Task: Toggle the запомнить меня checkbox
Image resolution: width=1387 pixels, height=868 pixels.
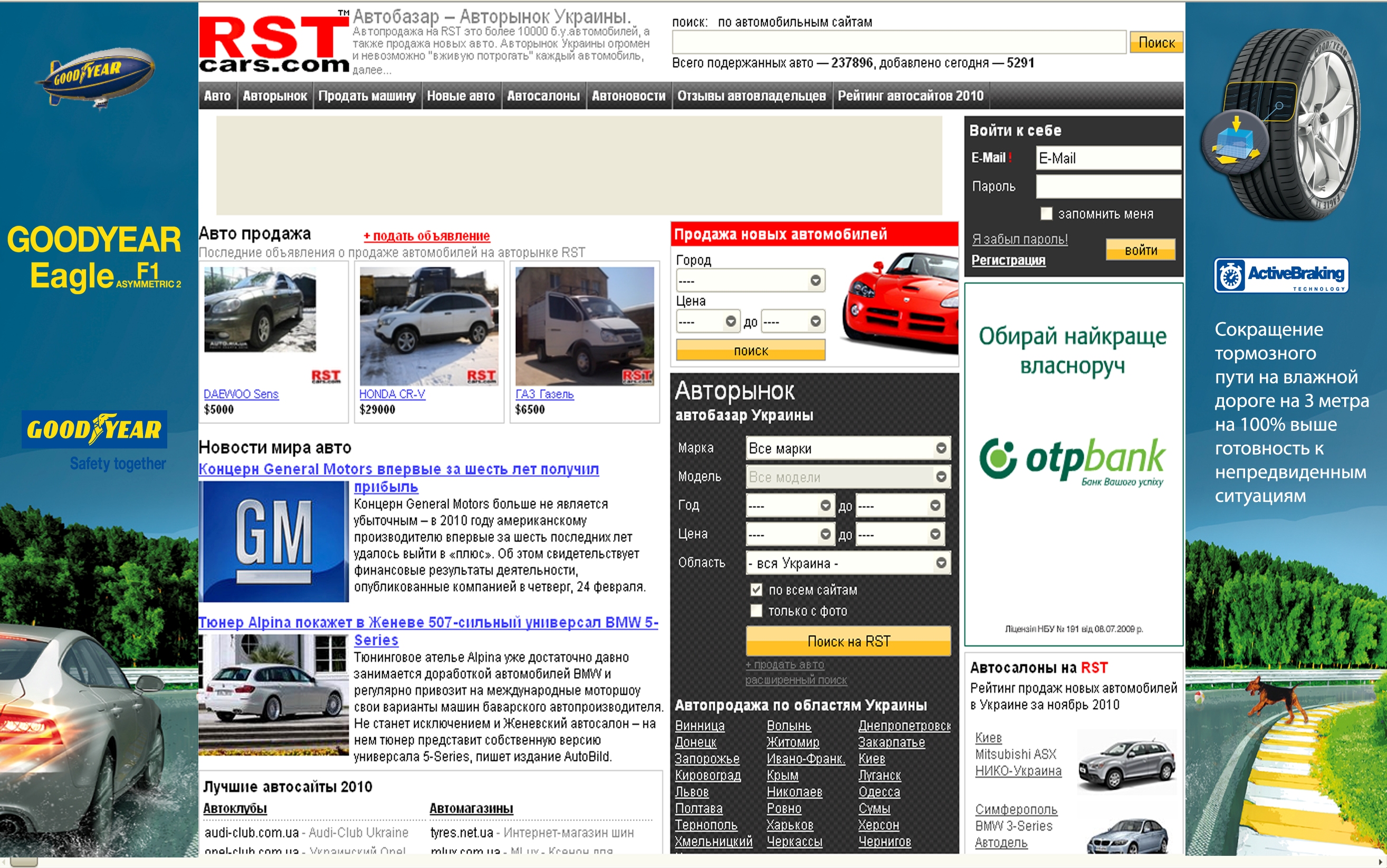Action: pos(1046,214)
